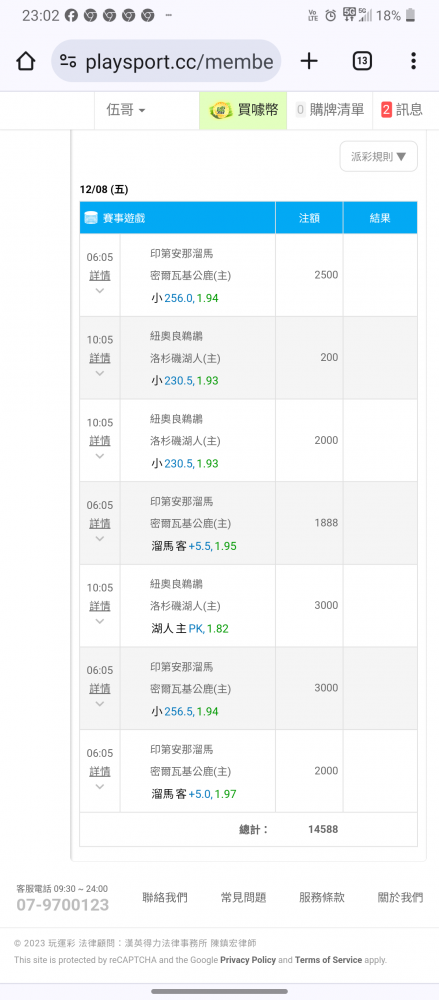Open a new tab with the plus icon
439x1000 pixels.
(309, 61)
